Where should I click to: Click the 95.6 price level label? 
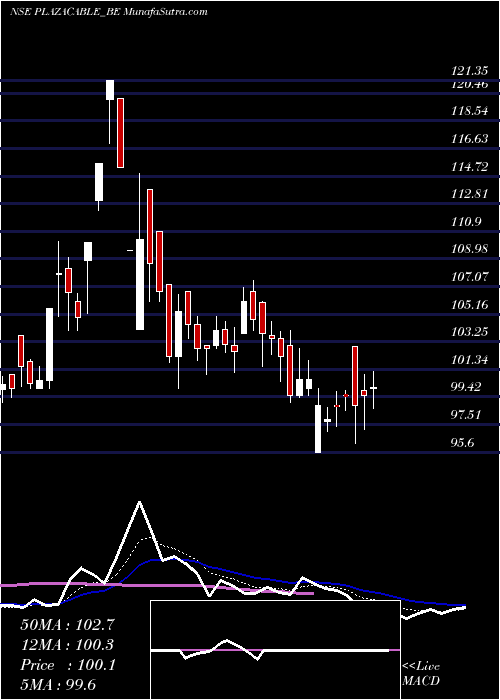(x=463, y=442)
